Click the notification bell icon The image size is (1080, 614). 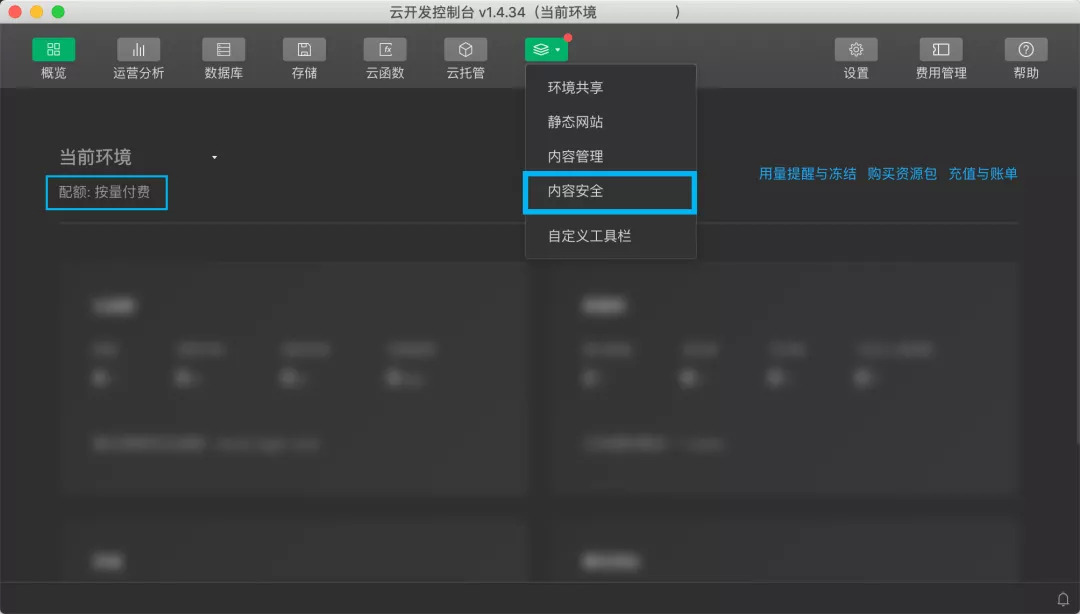click(x=1063, y=599)
